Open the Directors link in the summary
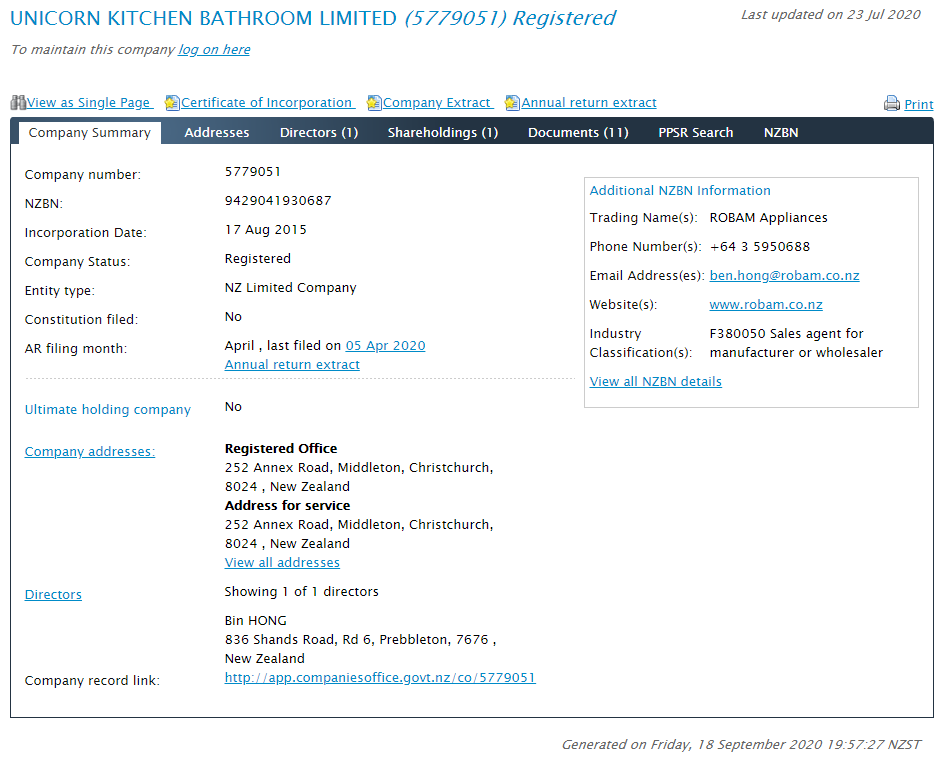The height and width of the screenshot is (762, 948). [x=53, y=594]
